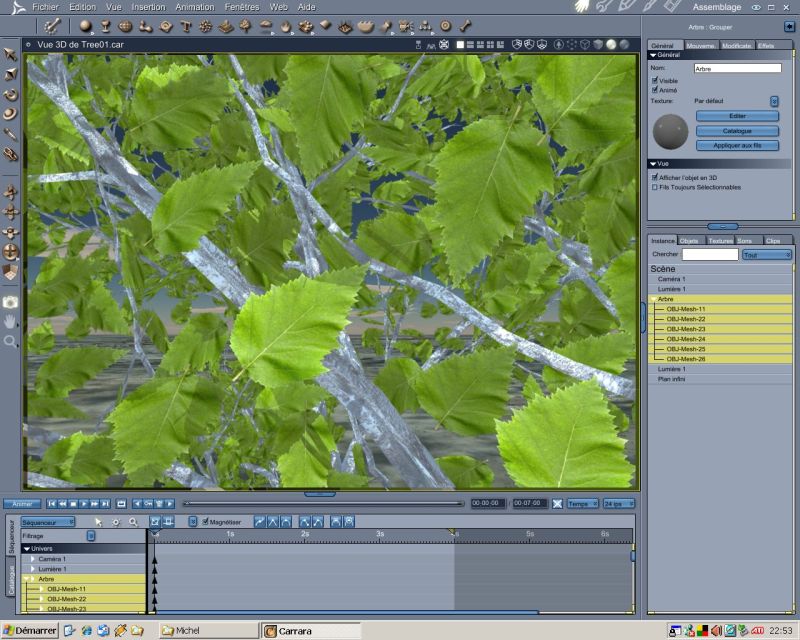Insert a bone from the toolbar

click(x=465, y=26)
